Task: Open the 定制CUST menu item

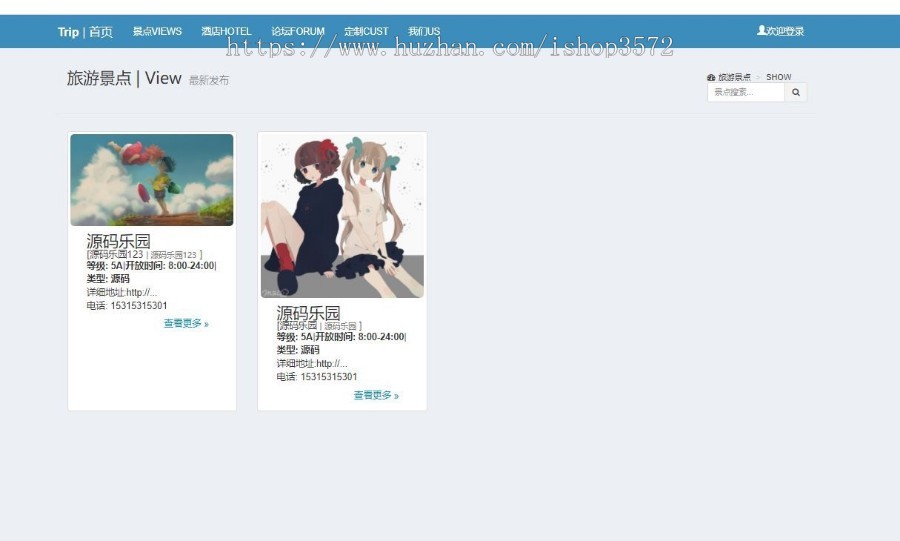Action: [366, 32]
